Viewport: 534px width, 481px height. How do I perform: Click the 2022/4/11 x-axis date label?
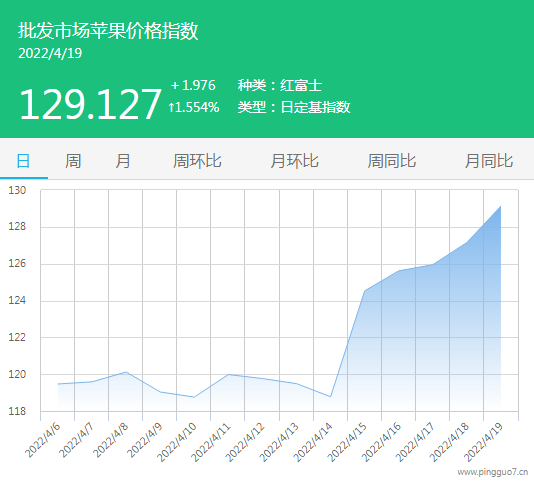point(211,442)
